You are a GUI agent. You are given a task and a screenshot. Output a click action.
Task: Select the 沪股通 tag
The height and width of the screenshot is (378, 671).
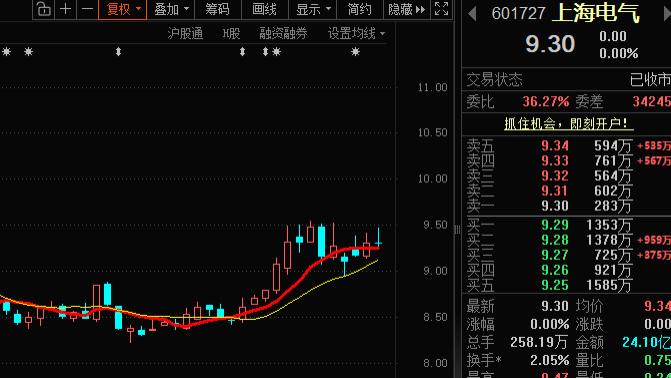click(x=185, y=33)
